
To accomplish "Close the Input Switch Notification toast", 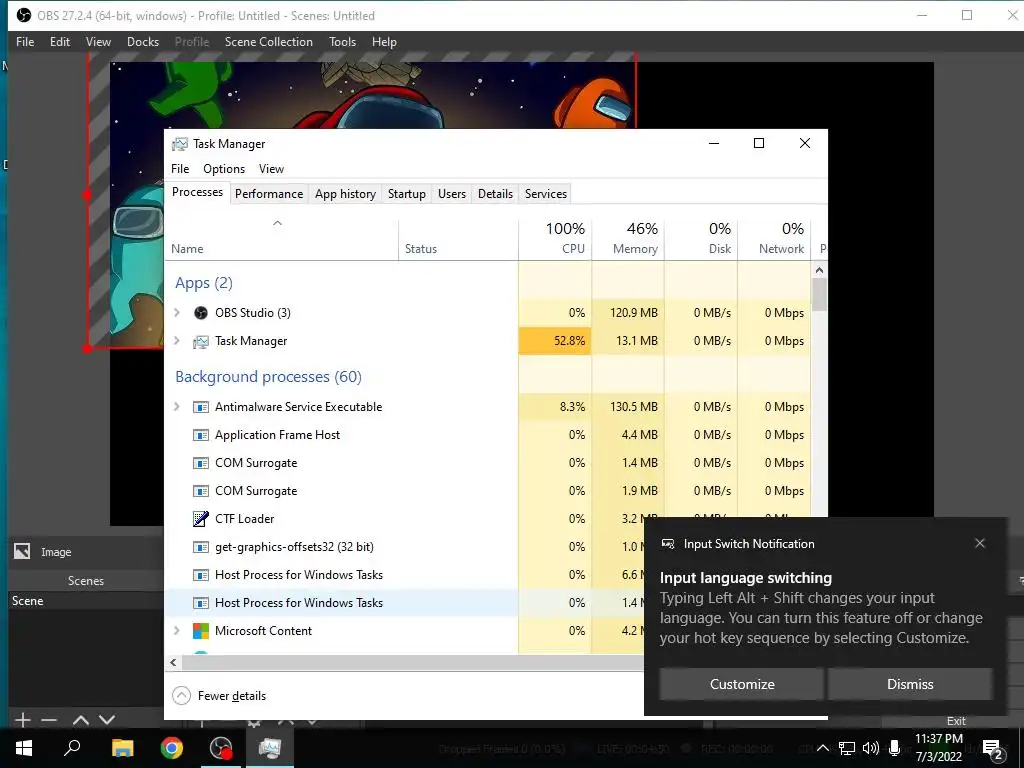I will point(980,543).
